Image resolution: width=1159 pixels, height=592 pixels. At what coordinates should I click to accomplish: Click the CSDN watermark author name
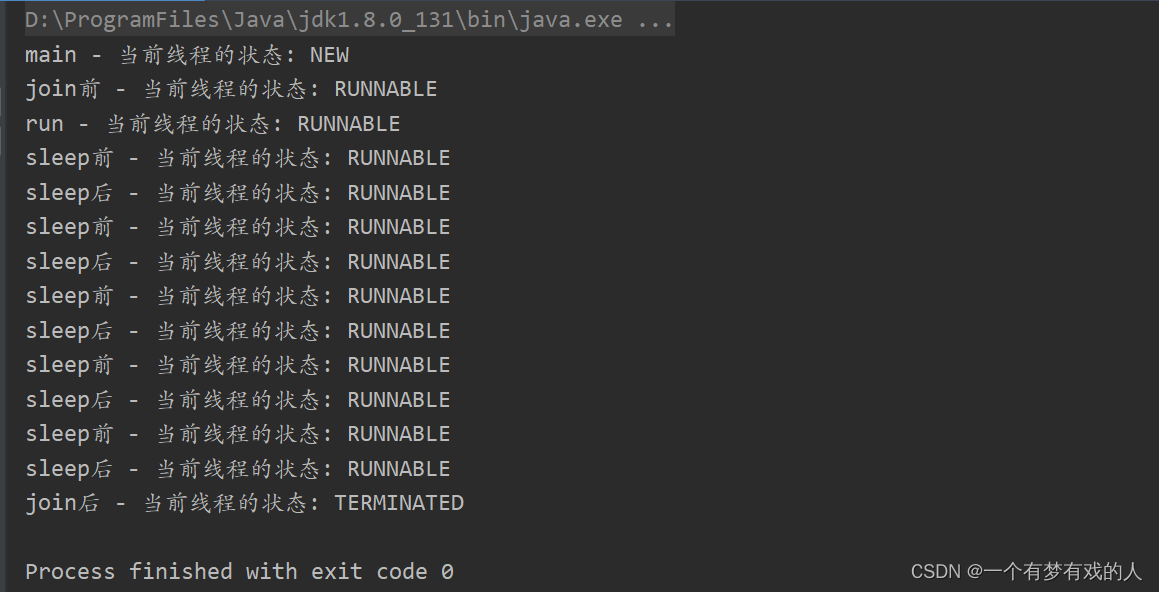(x=1062, y=571)
